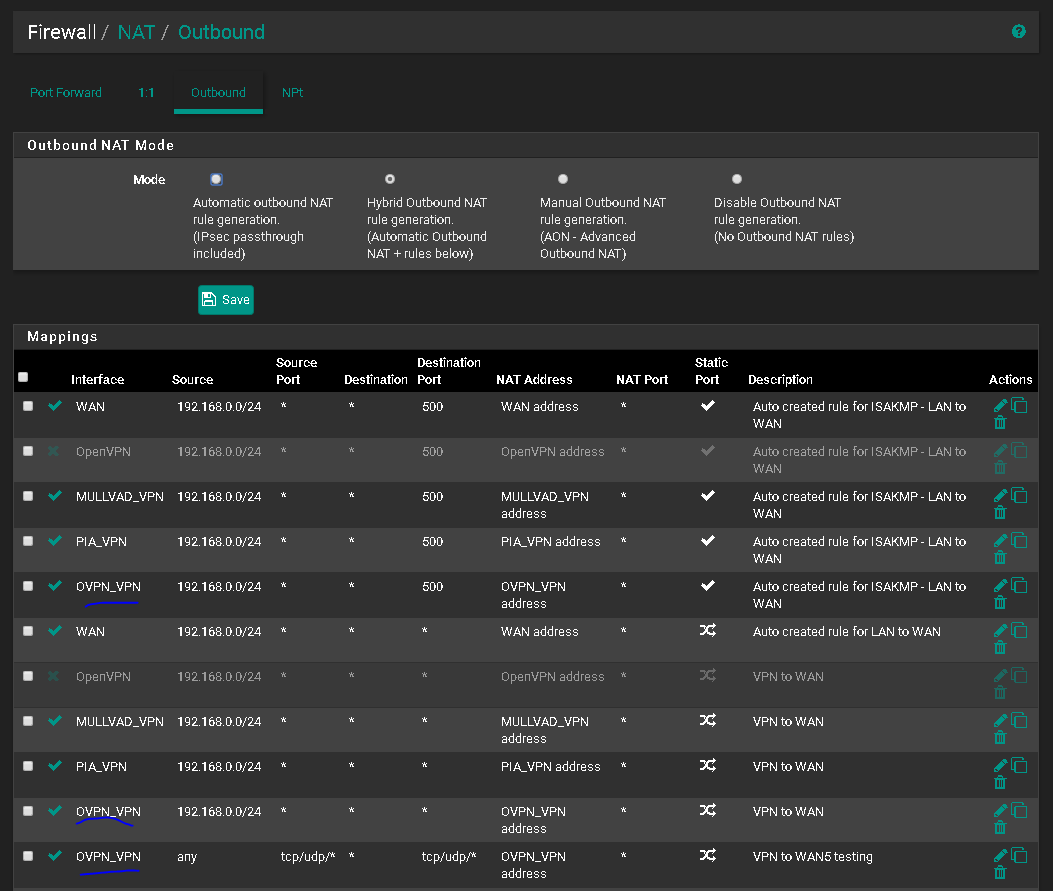The image size is (1053, 891).
Task: Toggle enabled checkmark on first WAN rule
Action: (55, 406)
